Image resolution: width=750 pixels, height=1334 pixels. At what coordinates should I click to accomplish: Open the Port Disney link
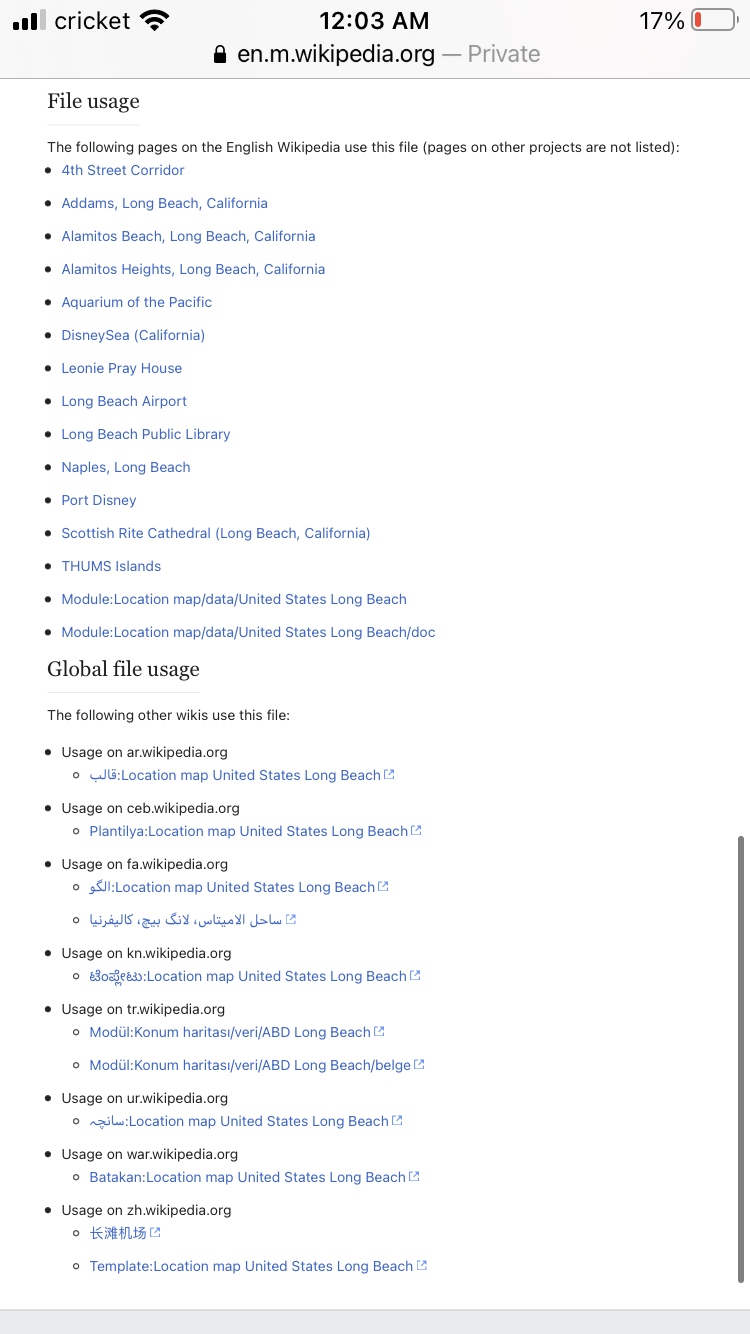pyautogui.click(x=99, y=500)
